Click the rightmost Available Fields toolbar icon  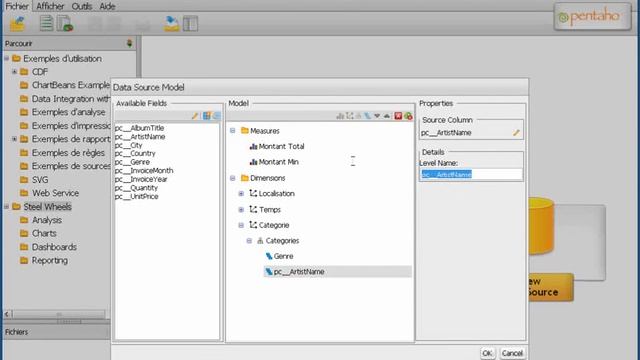(216, 116)
